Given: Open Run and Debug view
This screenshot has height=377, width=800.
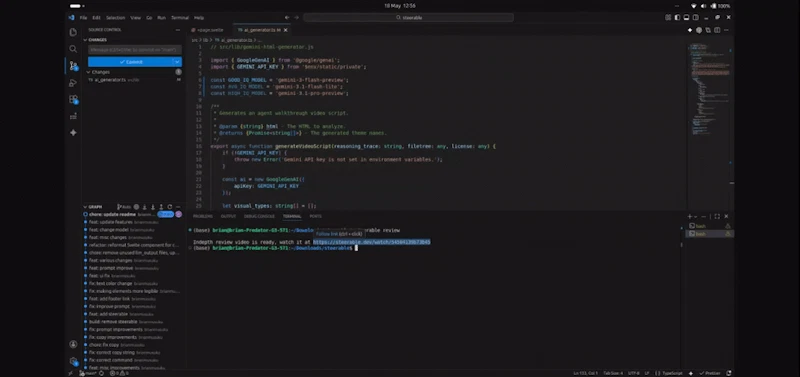Looking at the screenshot, I should point(73,83).
